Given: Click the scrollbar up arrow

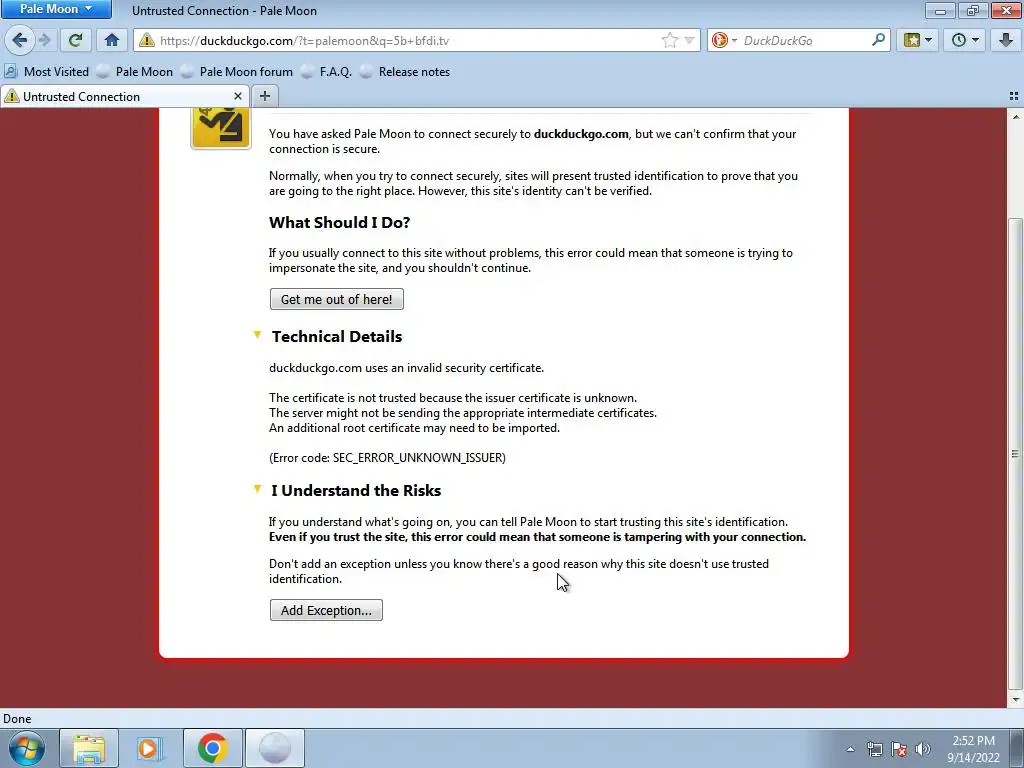Looking at the screenshot, I should coord(1015,117).
